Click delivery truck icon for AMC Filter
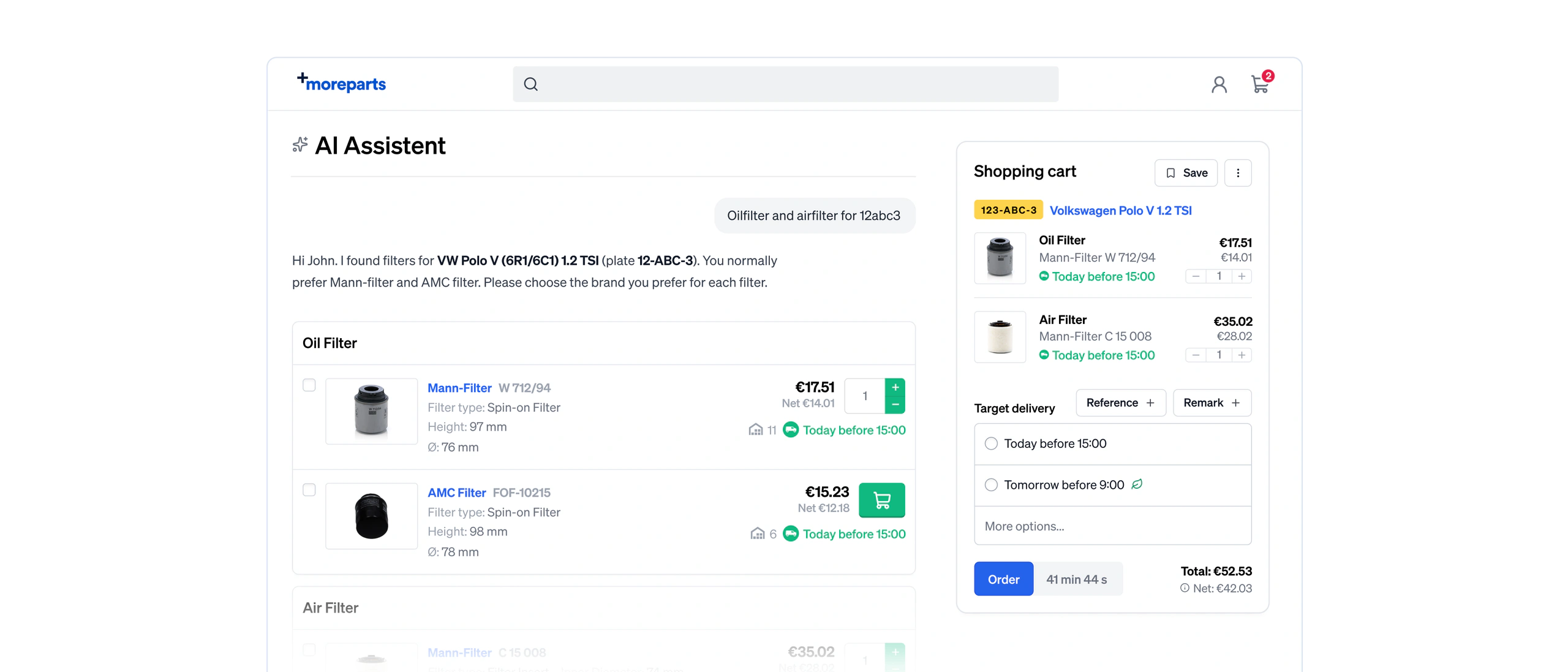Screen dimensions: 1568x672 click(x=791, y=534)
